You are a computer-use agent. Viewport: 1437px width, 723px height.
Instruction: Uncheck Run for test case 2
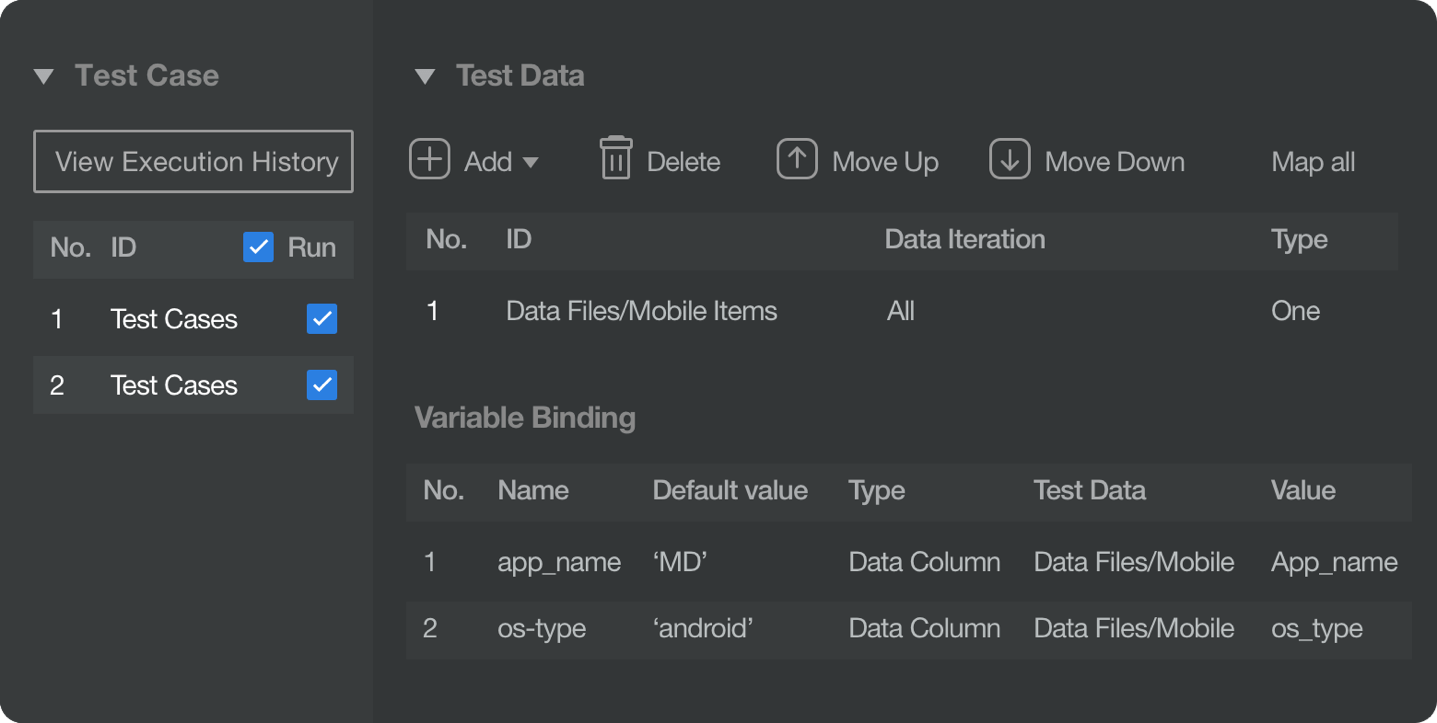(x=322, y=385)
